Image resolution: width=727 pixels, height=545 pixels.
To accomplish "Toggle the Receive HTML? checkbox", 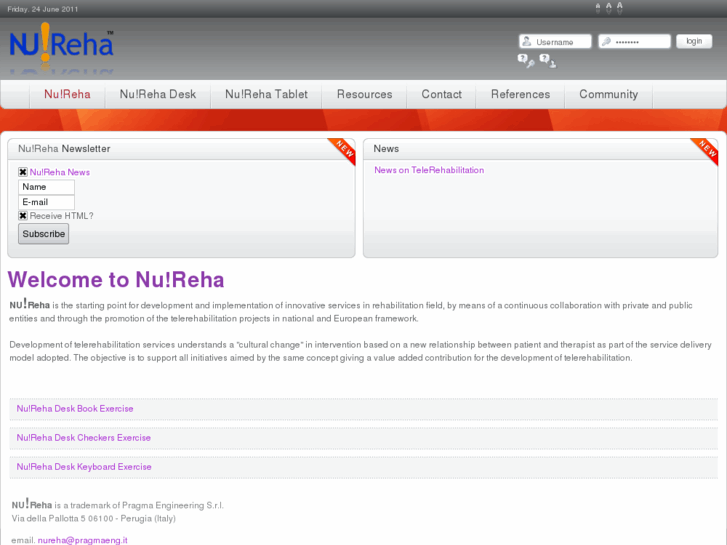I will [x=23, y=216].
